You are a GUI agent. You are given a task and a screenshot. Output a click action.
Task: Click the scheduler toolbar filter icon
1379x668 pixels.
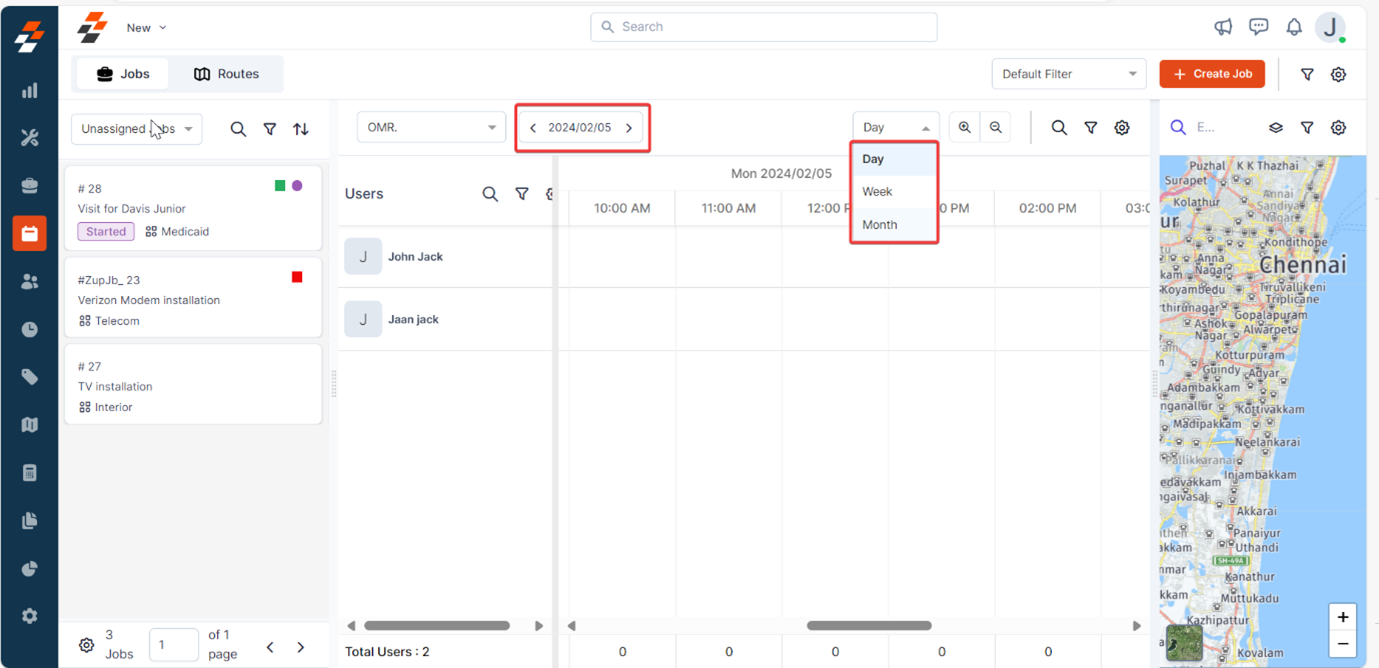click(x=1091, y=127)
